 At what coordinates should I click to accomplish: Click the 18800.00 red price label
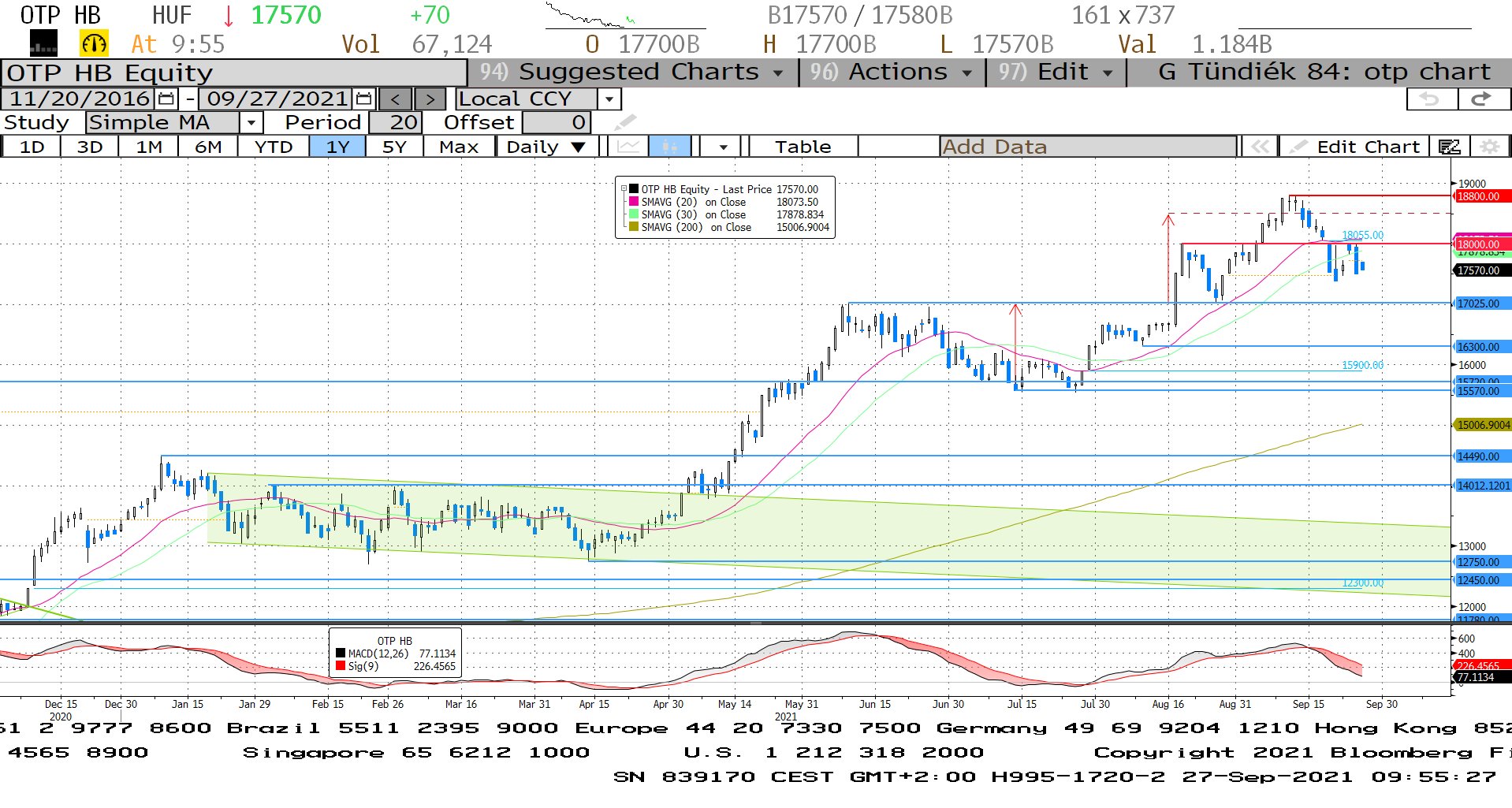coord(1481,196)
